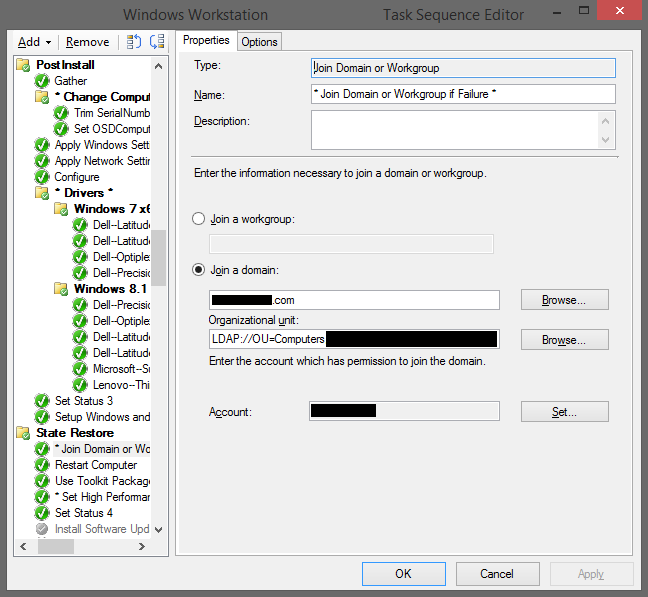Select the Set Status 3 step
Image resolution: width=648 pixels, height=597 pixels.
[x=84, y=401]
